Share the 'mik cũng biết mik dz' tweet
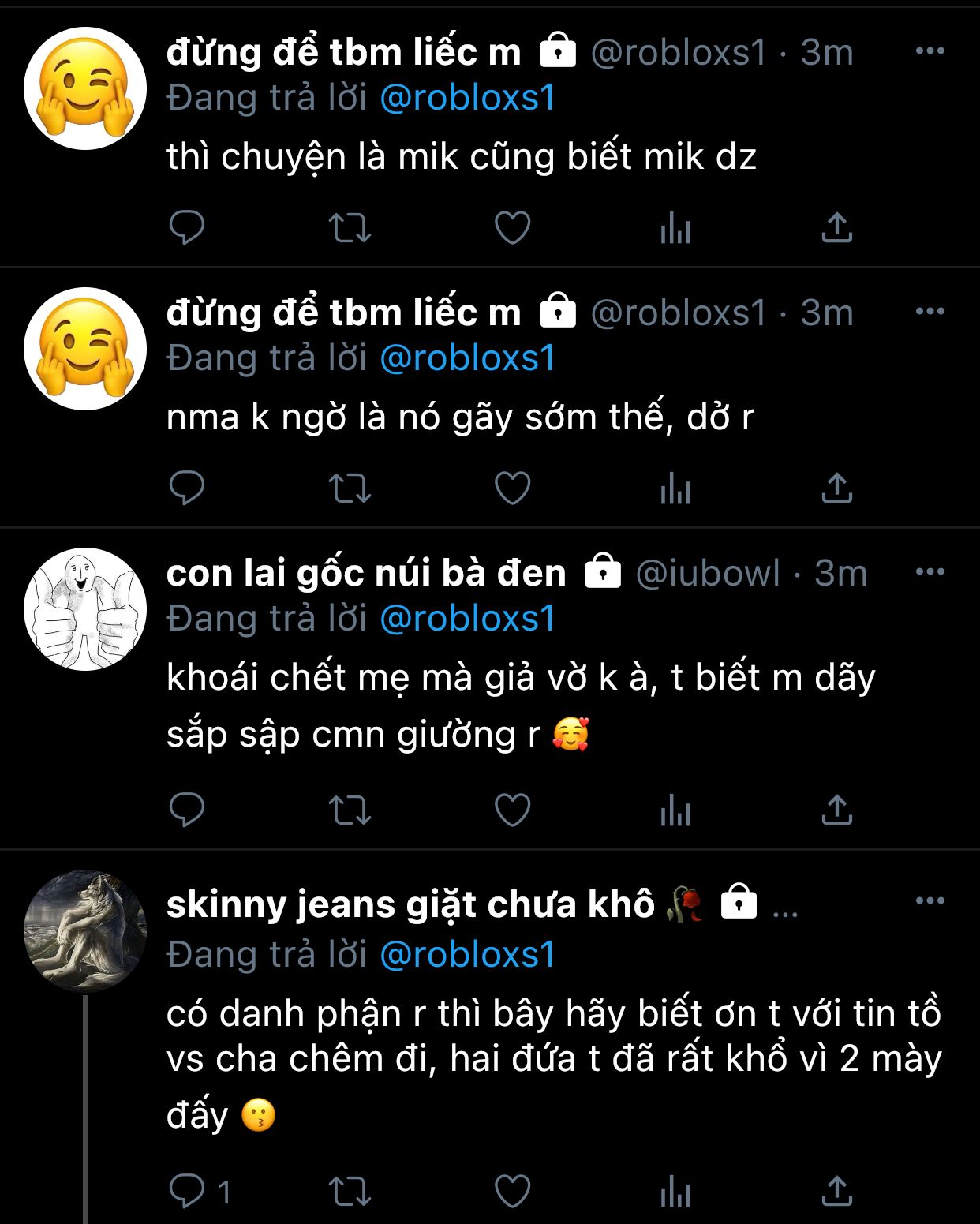Image resolution: width=980 pixels, height=1224 pixels. point(837,228)
